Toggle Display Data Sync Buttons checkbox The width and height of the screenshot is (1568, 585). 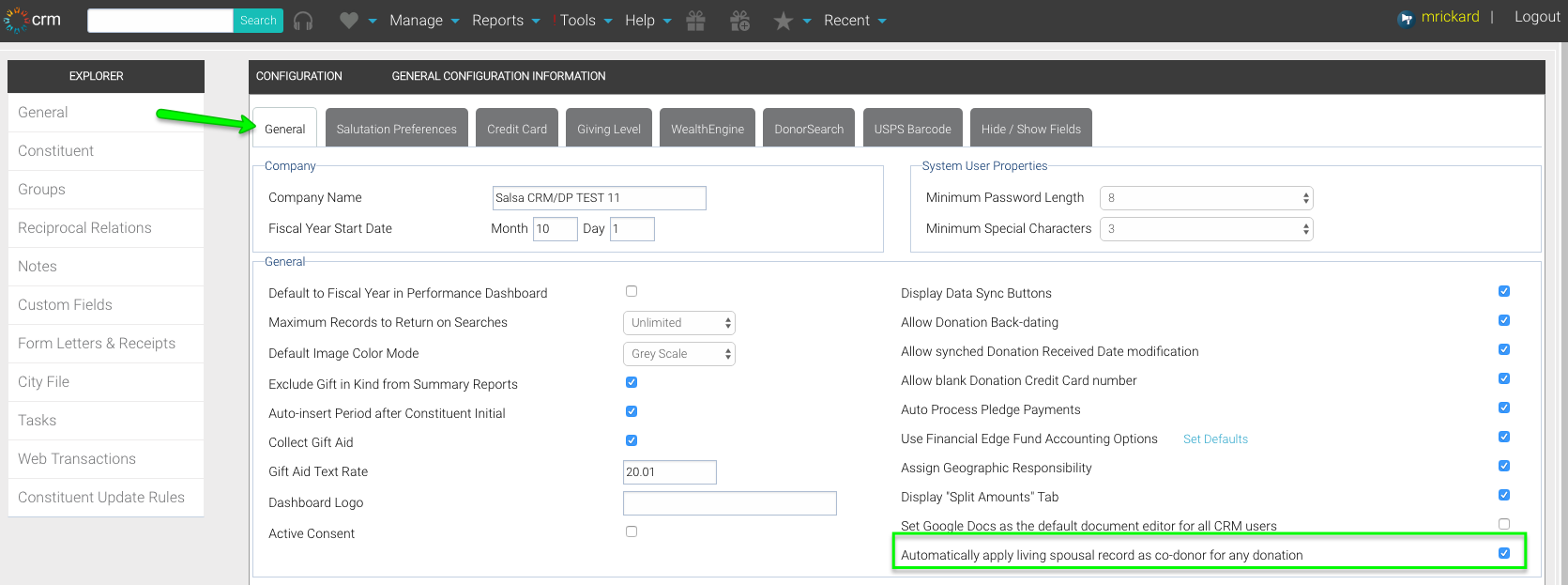1504,291
